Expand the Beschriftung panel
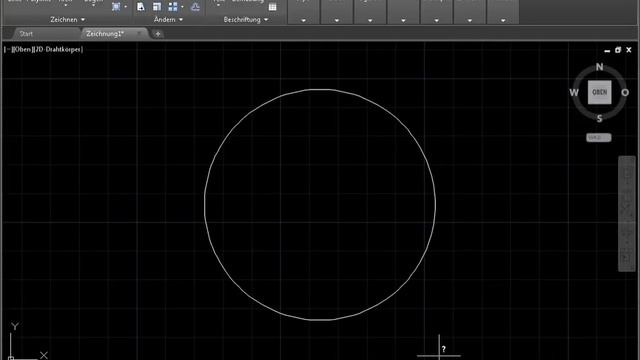The height and width of the screenshot is (360, 640). point(246,20)
